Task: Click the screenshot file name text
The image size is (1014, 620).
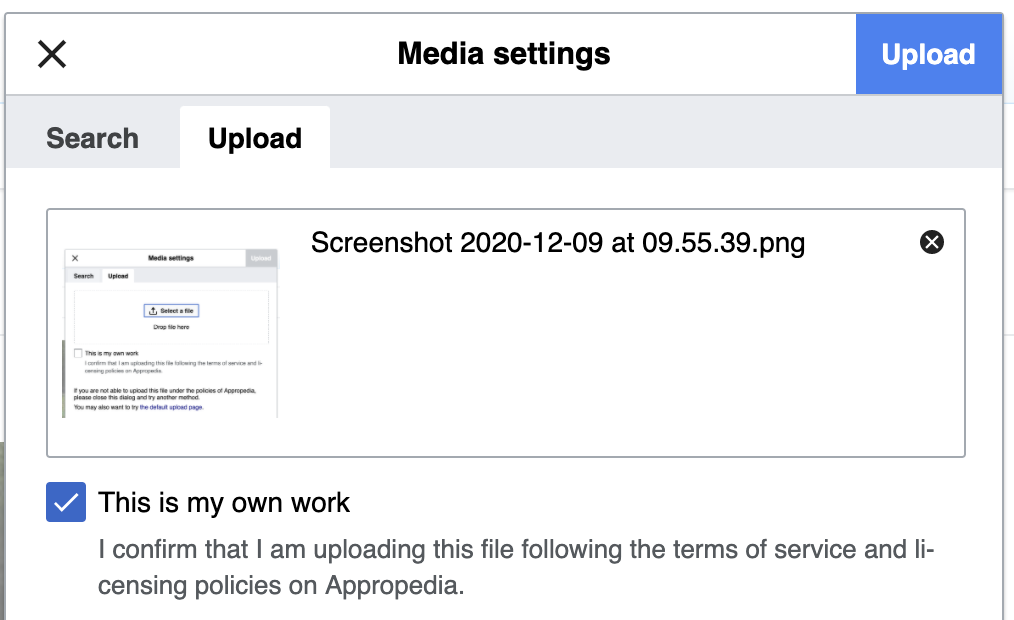Action: tap(557, 243)
